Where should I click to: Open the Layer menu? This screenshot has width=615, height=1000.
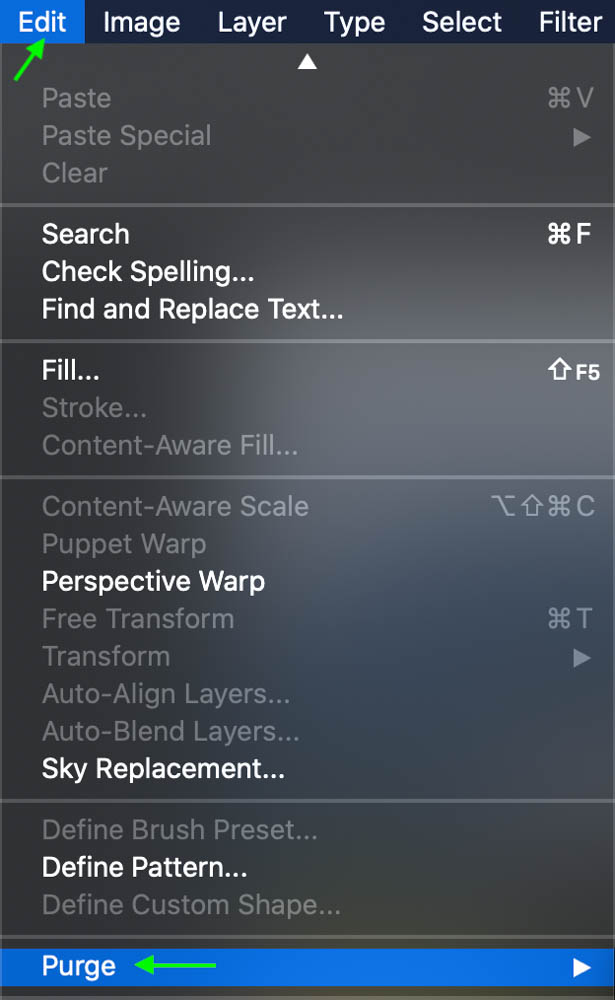click(x=251, y=22)
